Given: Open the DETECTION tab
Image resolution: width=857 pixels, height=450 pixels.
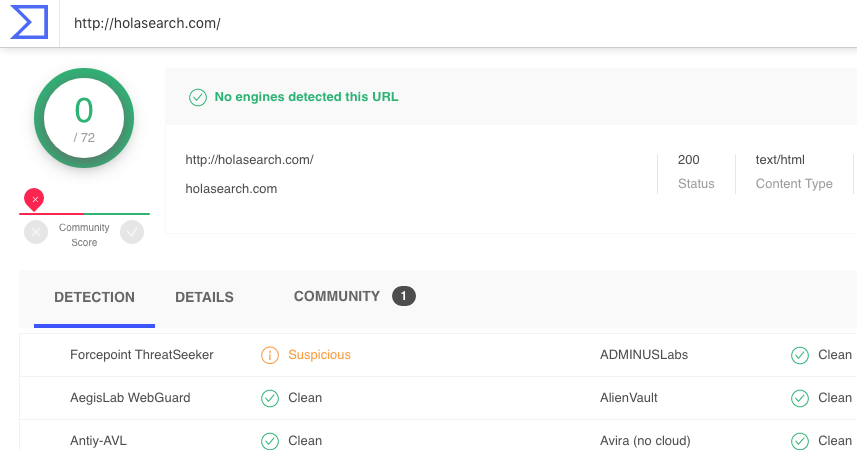Looking at the screenshot, I should tap(94, 297).
